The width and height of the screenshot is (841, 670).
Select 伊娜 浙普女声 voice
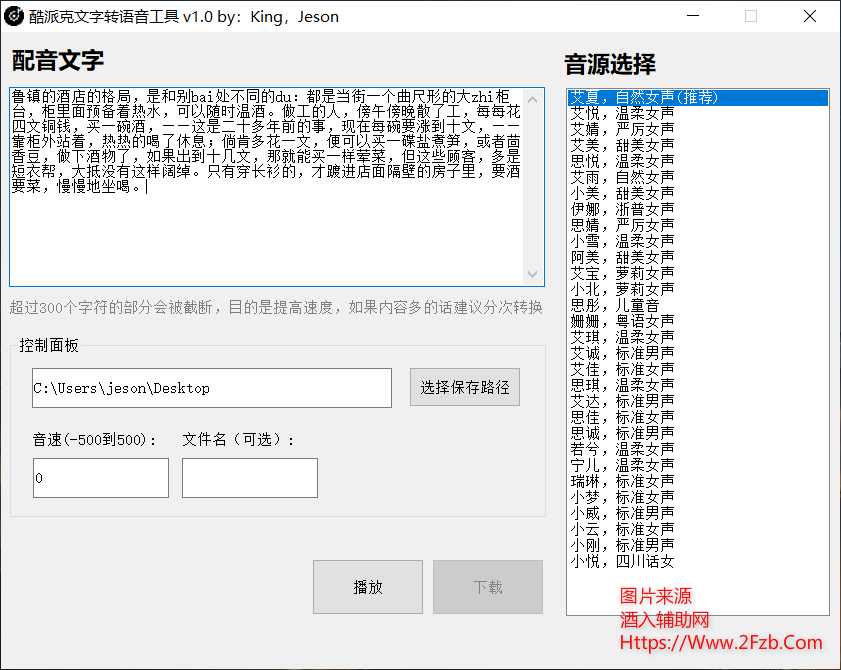650,208
